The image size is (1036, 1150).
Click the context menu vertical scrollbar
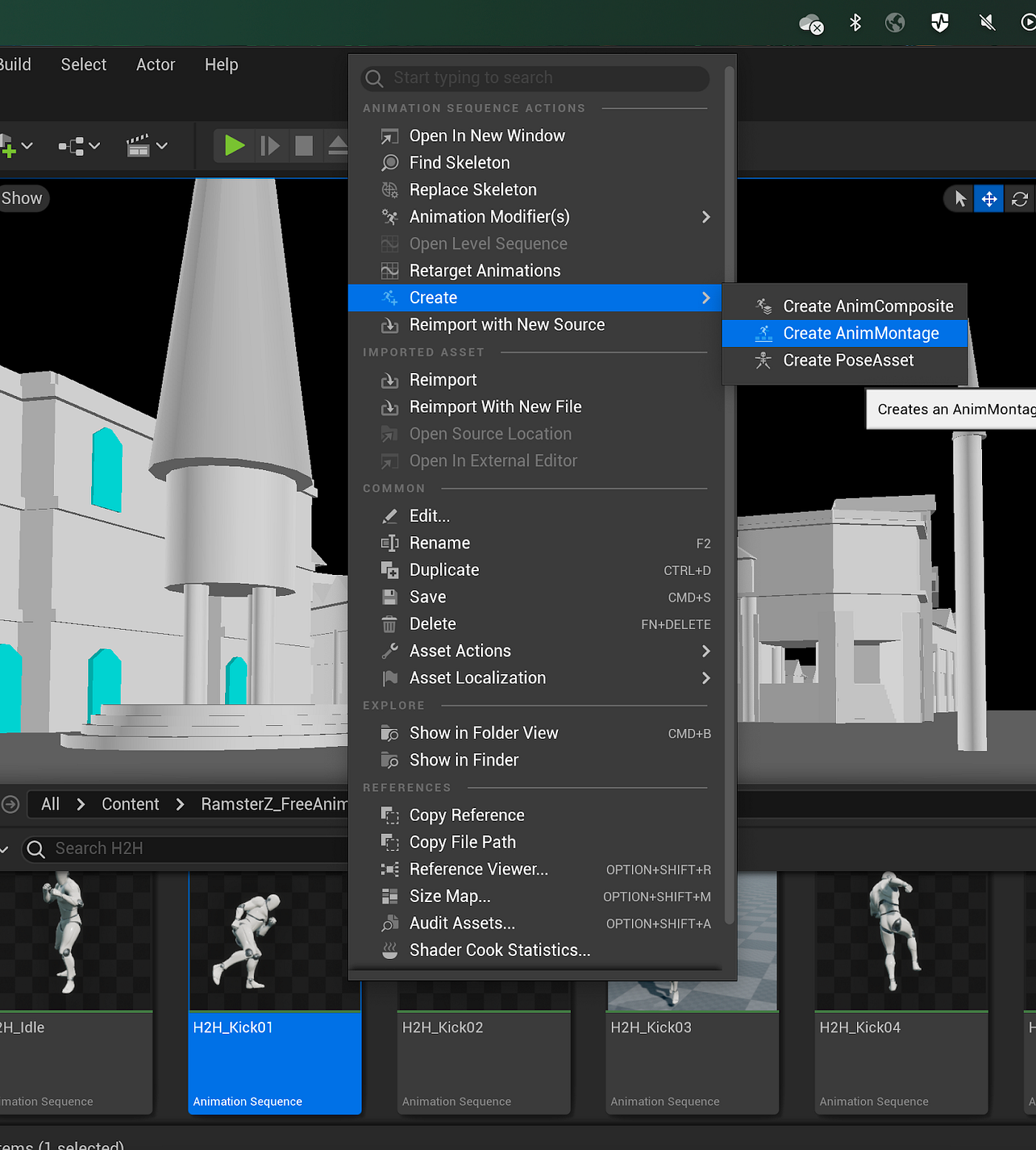[x=729, y=494]
